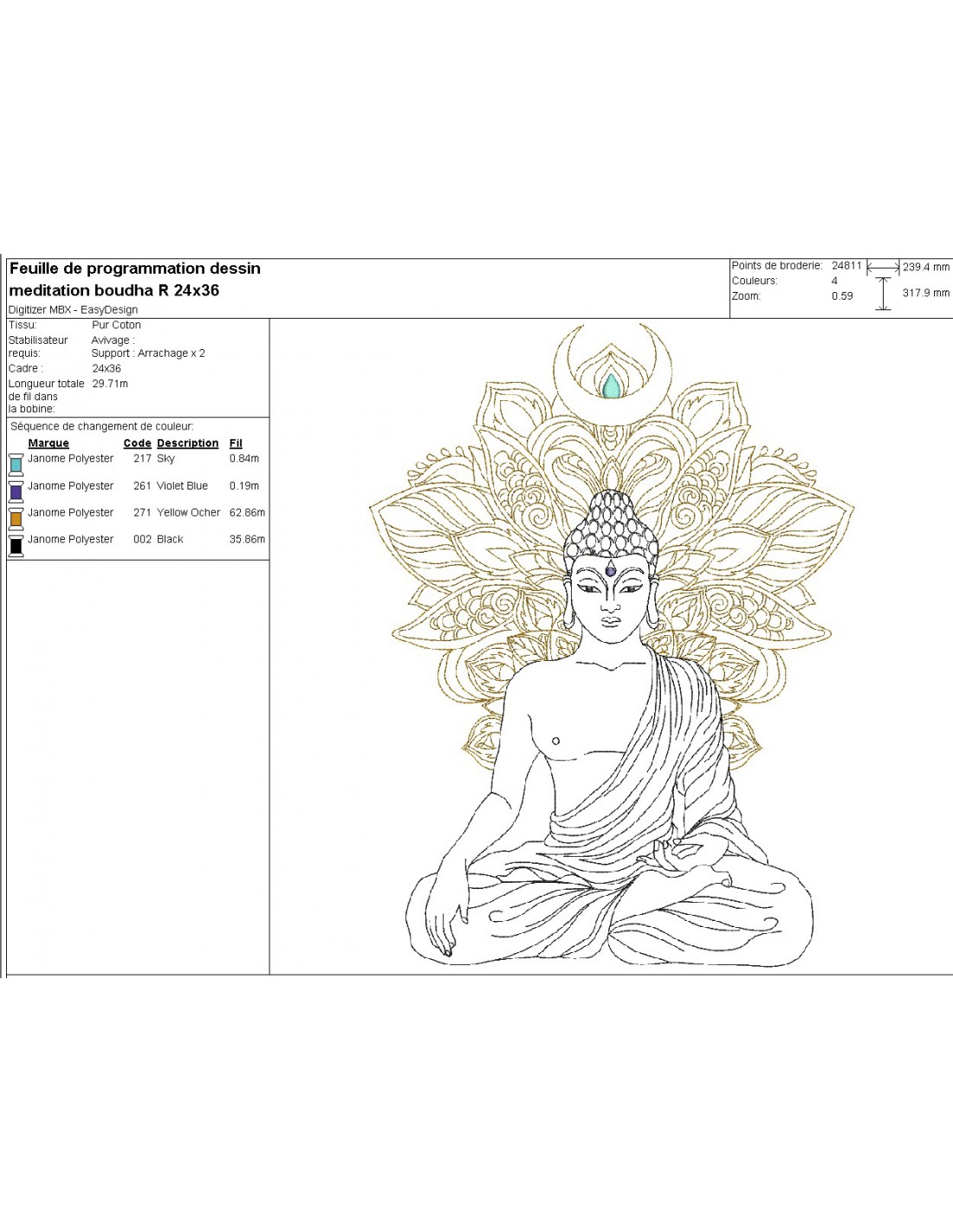Image resolution: width=953 pixels, height=1232 pixels.
Task: Click the horizontal width dimension arrow
Action: 883,268
